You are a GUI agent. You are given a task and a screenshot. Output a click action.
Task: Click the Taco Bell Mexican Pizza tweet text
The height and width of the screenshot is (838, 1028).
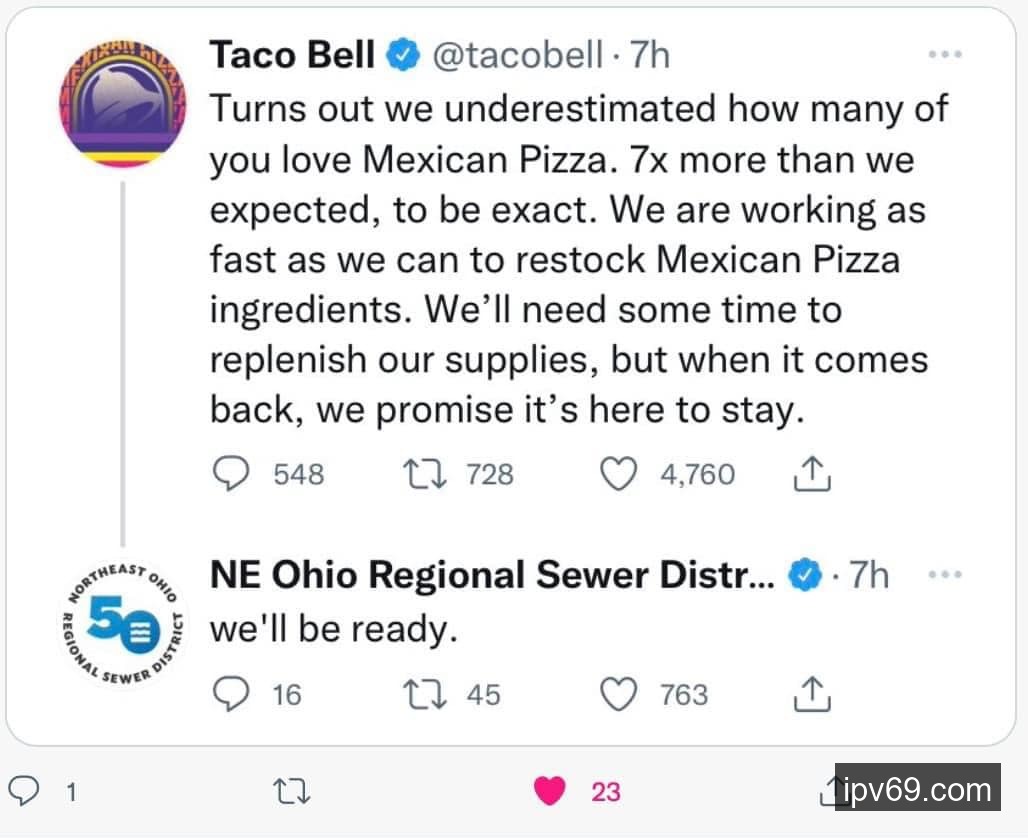[x=565, y=258]
